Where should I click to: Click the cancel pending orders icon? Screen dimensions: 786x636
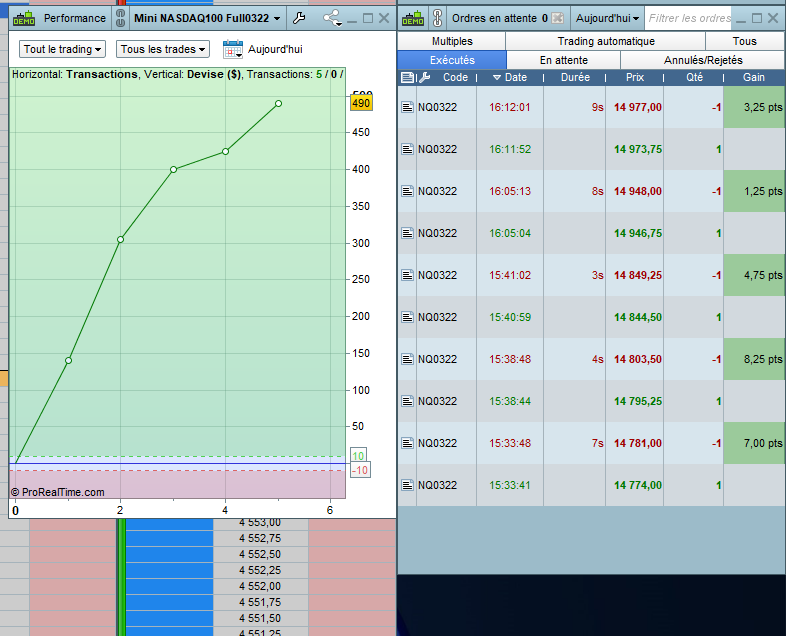(x=557, y=19)
